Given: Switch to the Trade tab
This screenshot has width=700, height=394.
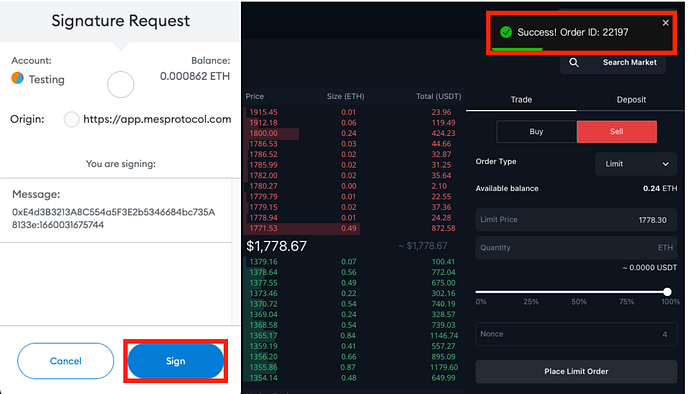Looking at the screenshot, I should (521, 100).
